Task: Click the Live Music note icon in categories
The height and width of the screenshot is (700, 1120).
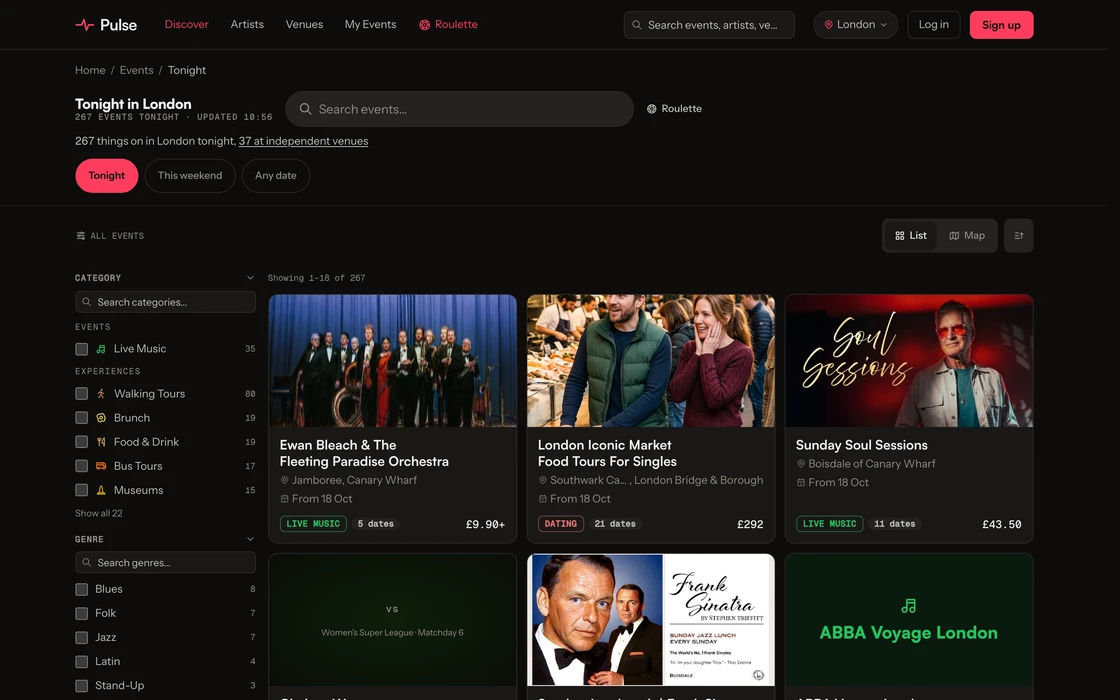Action: pos(101,349)
